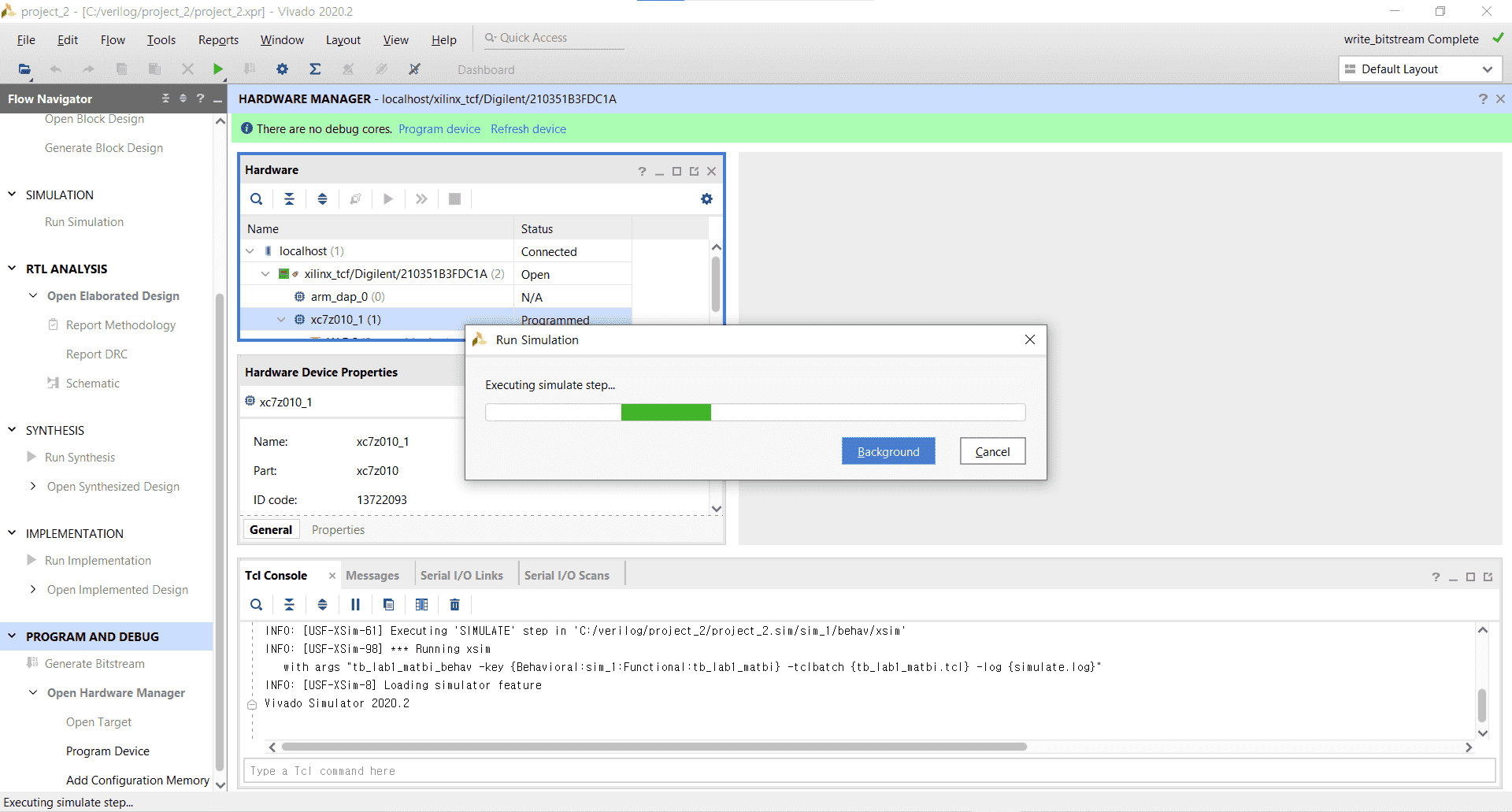Click Report Methodology under RTL Analysis

(120, 325)
